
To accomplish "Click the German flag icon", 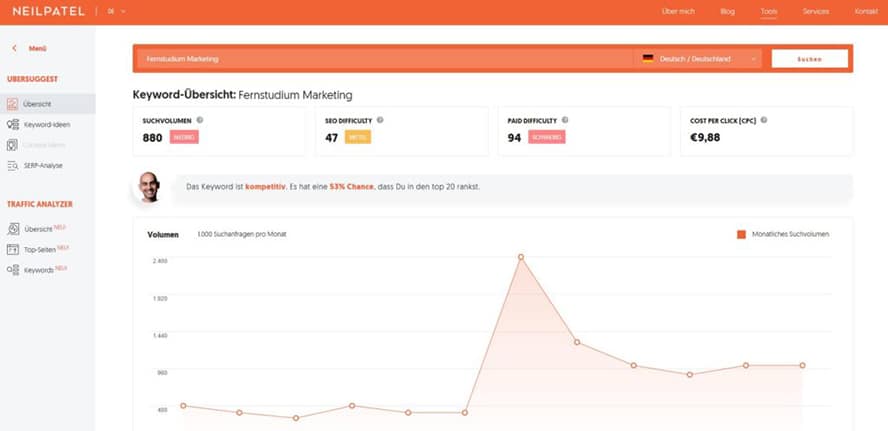I will point(648,58).
